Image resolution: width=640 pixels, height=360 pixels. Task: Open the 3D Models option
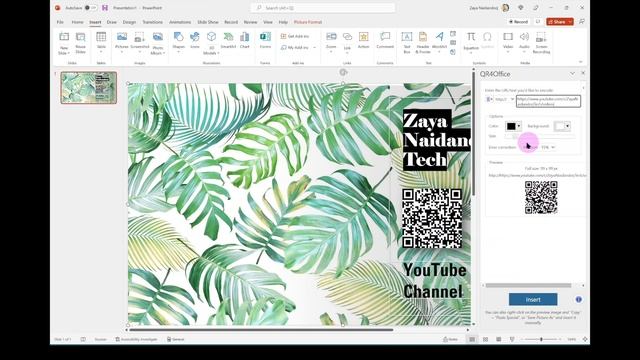tap(211, 43)
